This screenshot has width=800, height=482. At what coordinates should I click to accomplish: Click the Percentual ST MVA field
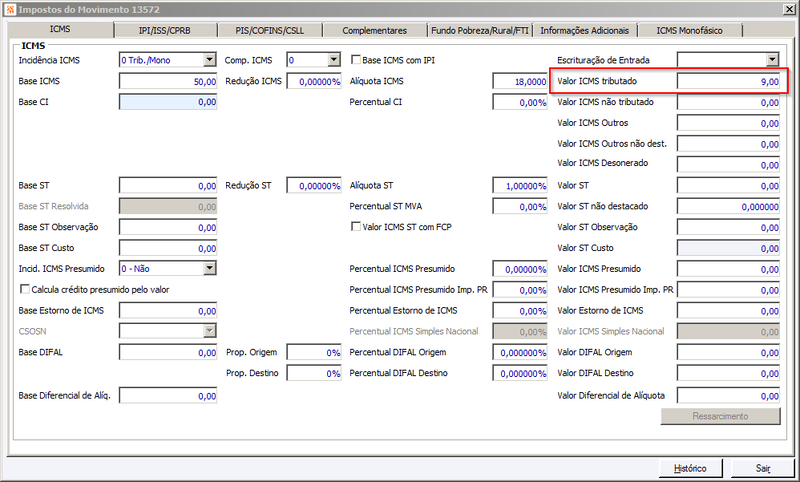520,206
